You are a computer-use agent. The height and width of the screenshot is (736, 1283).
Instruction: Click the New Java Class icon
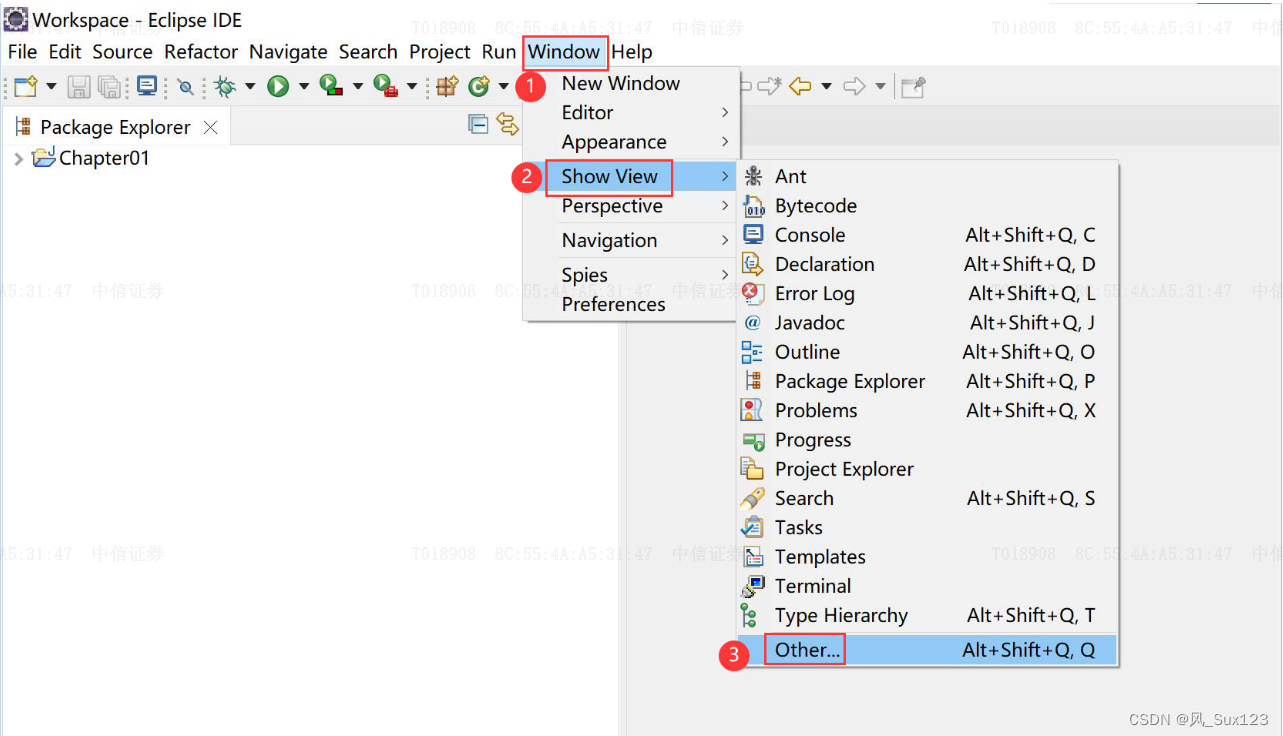[479, 87]
